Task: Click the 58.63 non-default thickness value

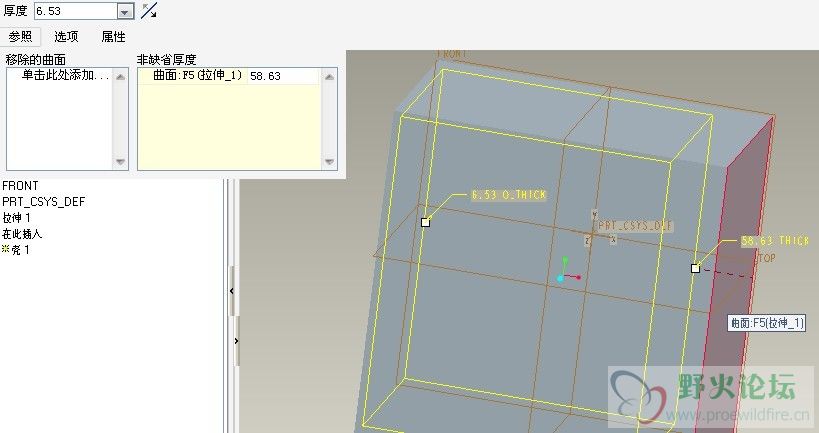Action: coord(265,76)
